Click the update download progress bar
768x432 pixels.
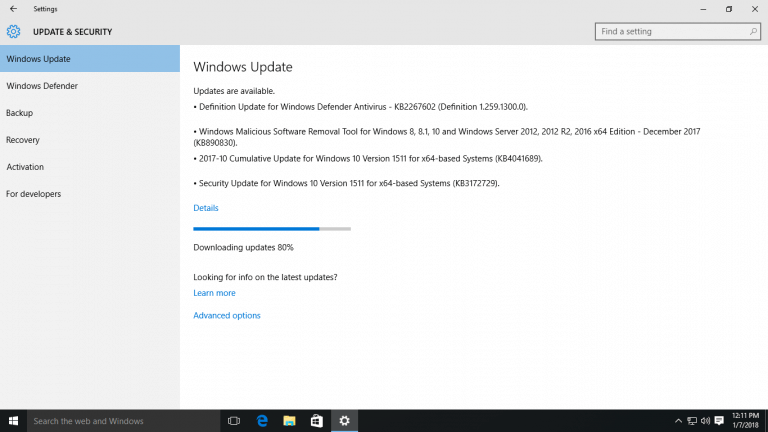coord(272,229)
